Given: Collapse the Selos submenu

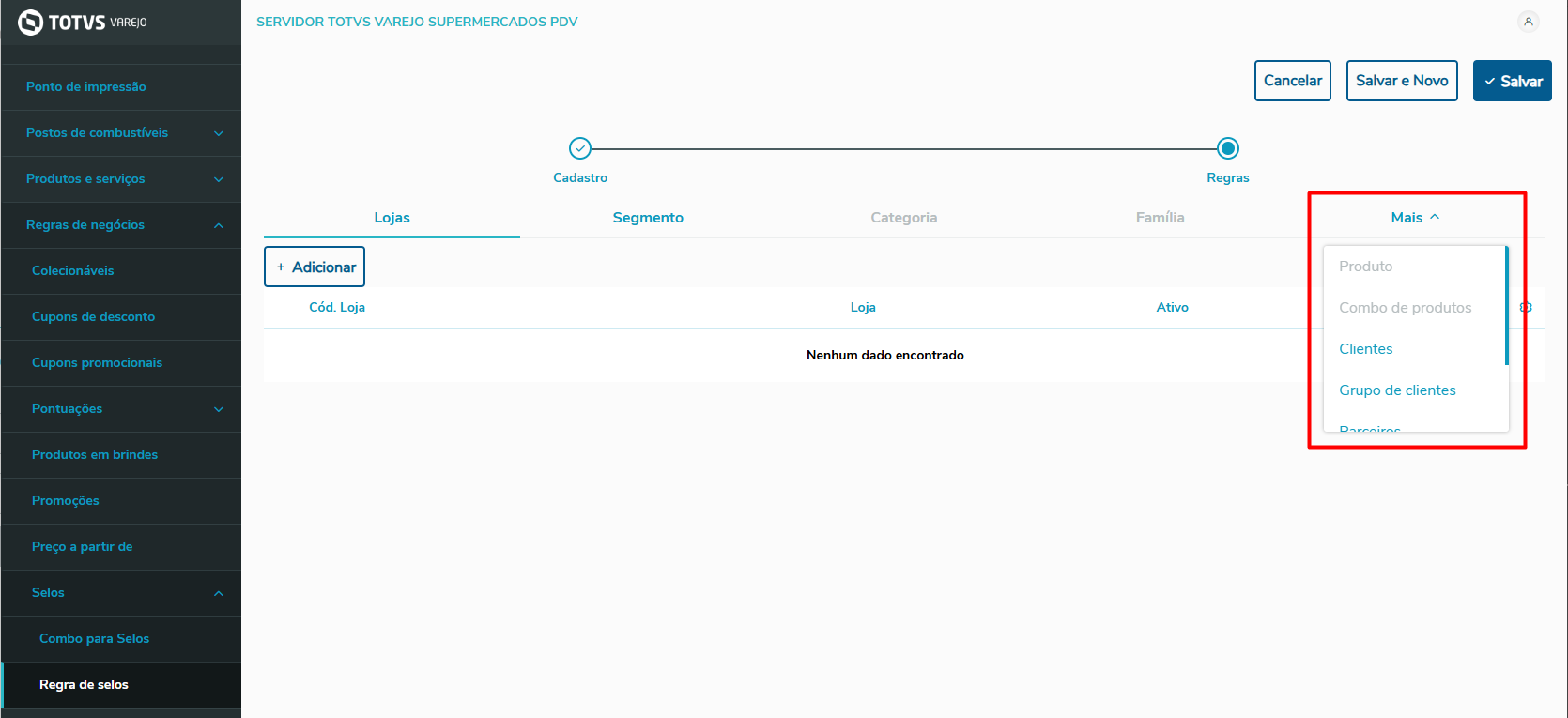Looking at the screenshot, I should [x=121, y=592].
